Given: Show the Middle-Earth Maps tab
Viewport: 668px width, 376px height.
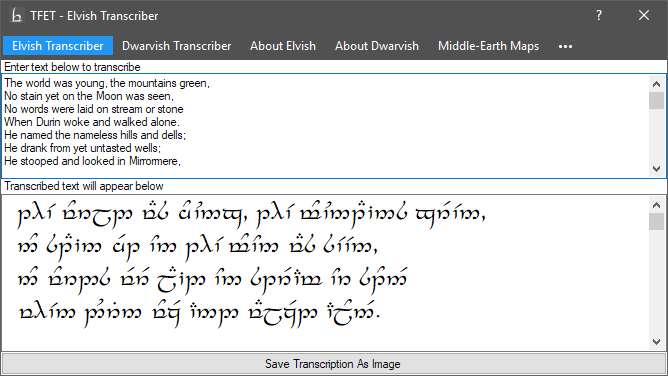Looking at the screenshot, I should (x=488, y=46).
